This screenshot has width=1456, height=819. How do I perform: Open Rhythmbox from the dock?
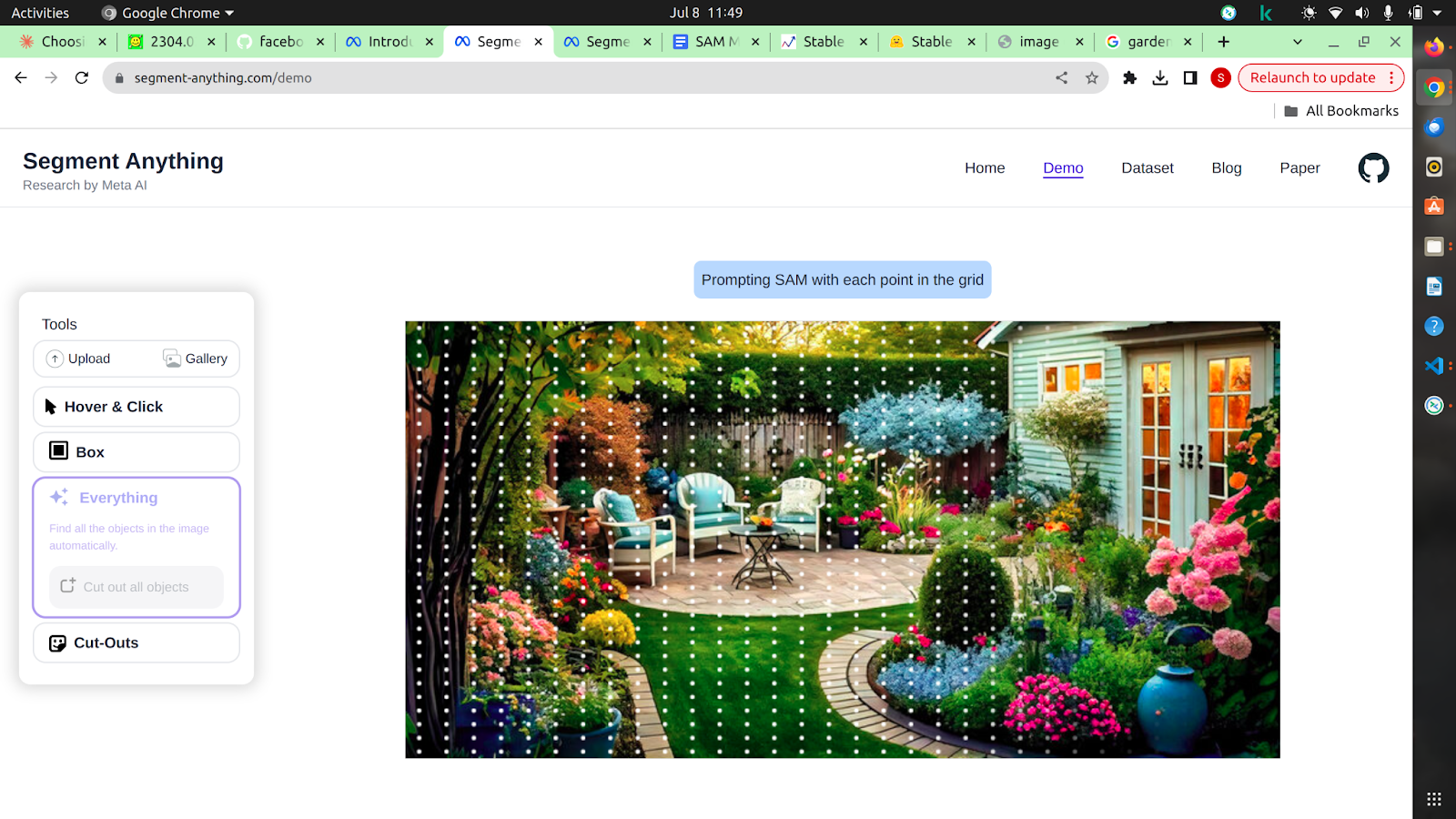coord(1434,167)
